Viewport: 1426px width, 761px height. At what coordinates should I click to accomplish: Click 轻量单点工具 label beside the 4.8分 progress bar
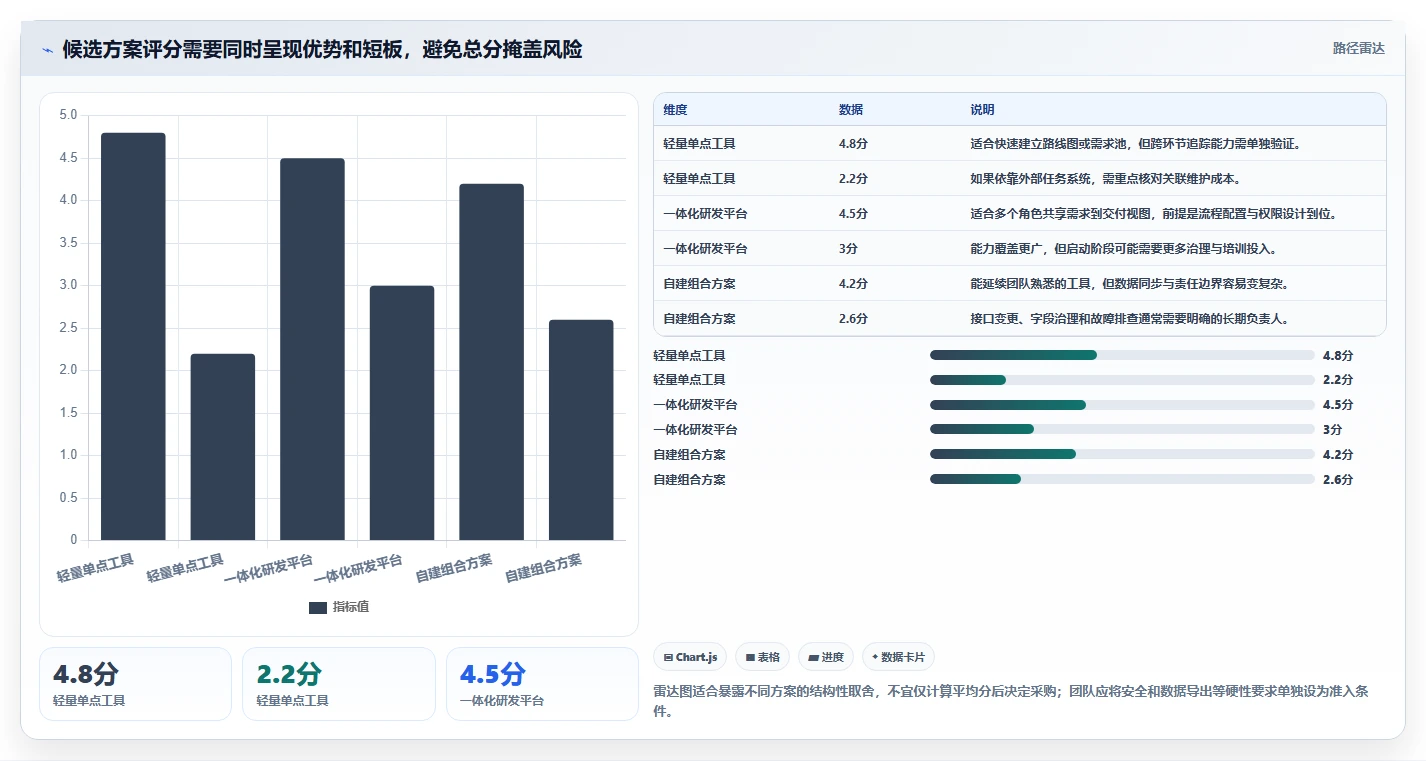pos(689,355)
